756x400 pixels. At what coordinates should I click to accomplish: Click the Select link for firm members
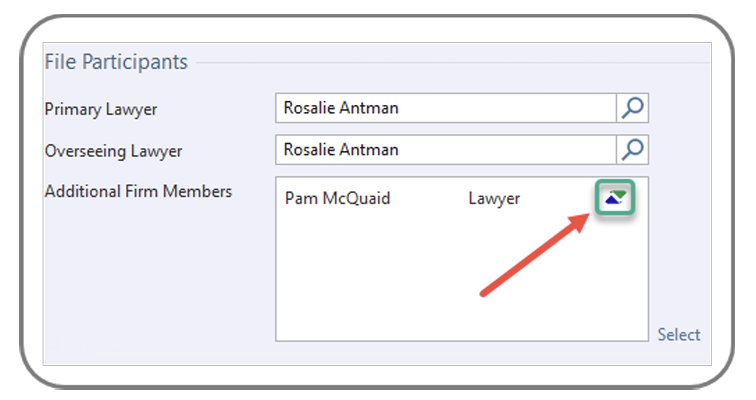click(678, 334)
